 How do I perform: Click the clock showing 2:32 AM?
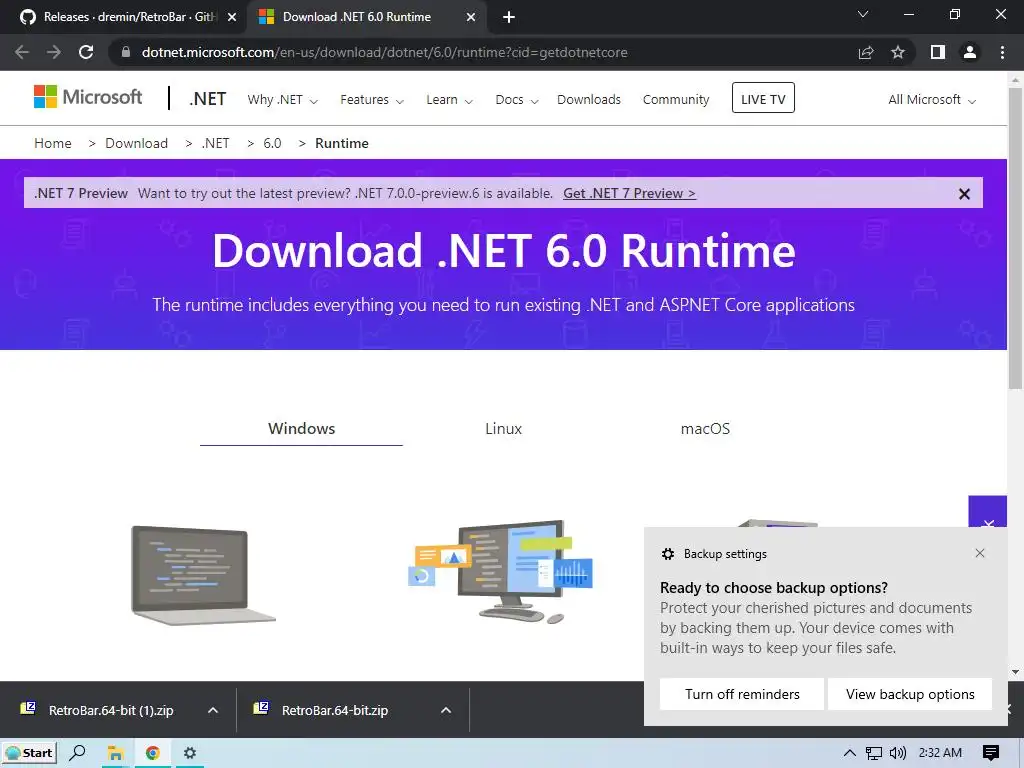[x=940, y=753]
